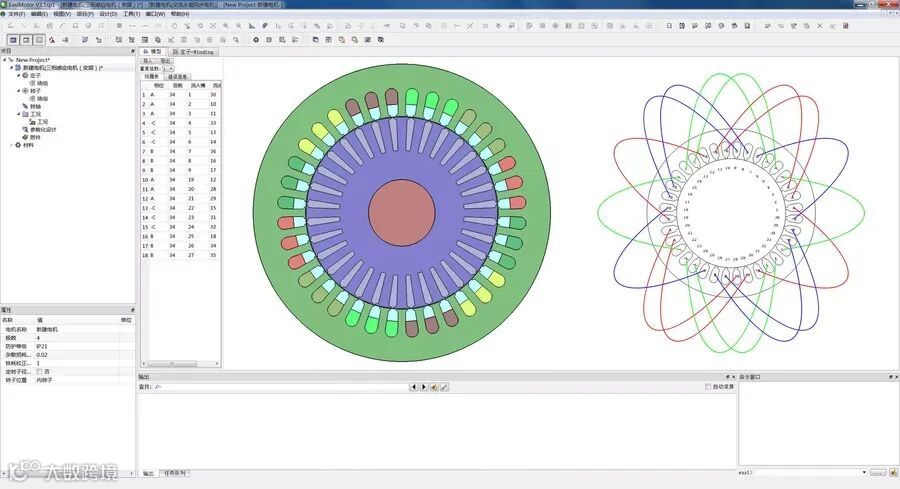Pin the 属性 panel with its pin icon
This screenshot has width=900, height=489.
[133, 310]
